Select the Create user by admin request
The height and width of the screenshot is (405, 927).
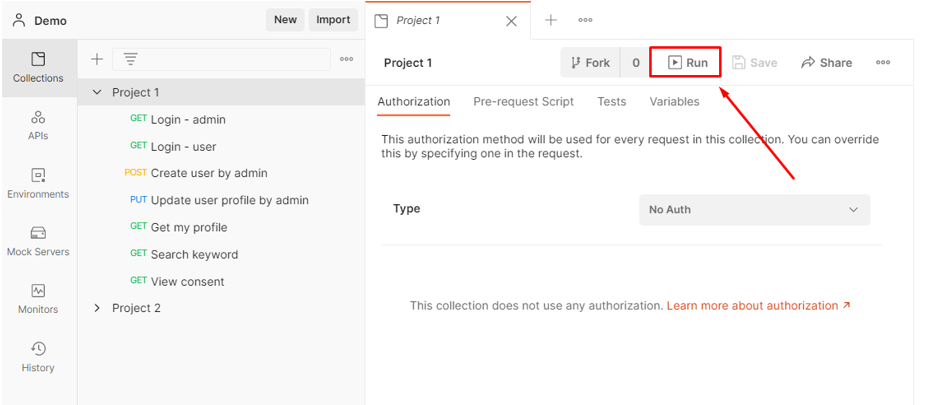coord(208,173)
